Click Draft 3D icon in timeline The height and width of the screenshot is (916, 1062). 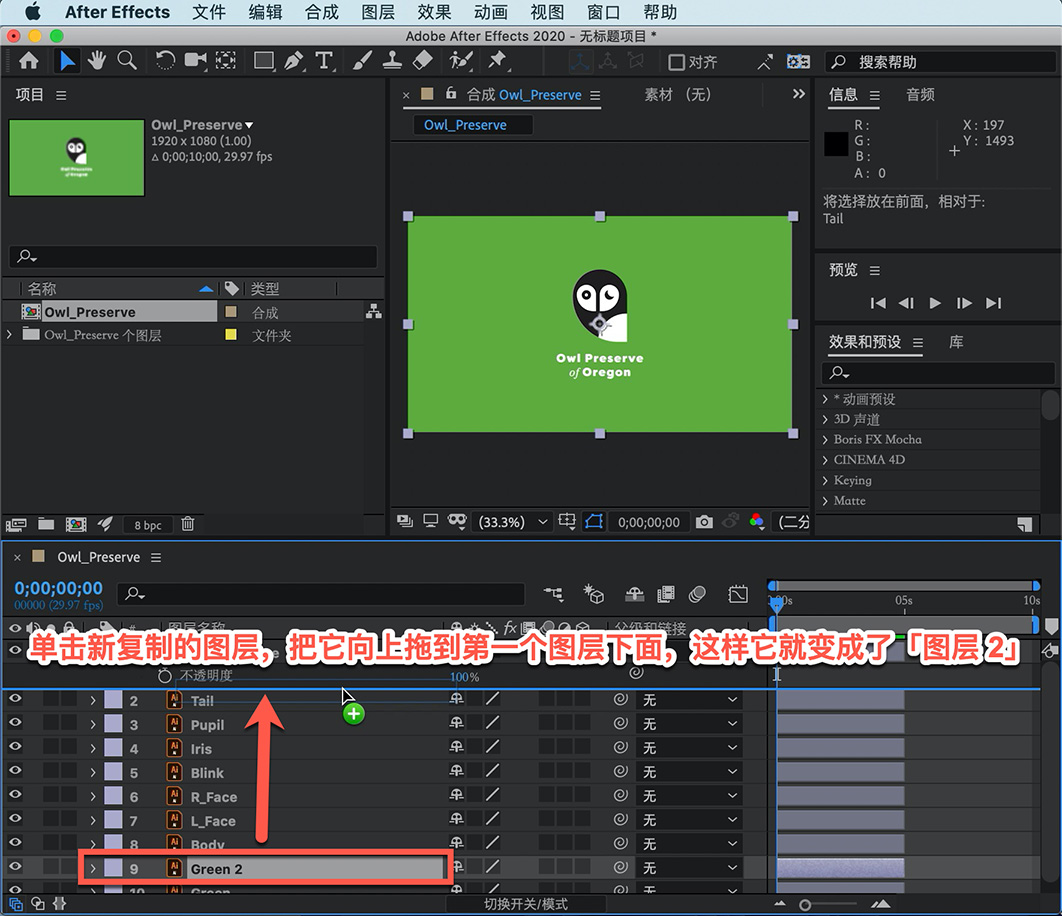[594, 594]
